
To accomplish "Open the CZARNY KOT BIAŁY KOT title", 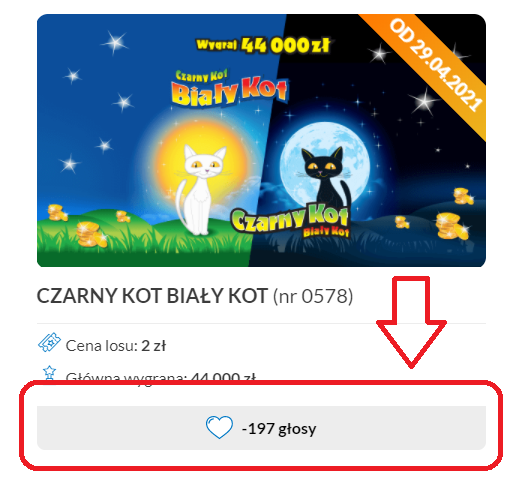I will [x=152, y=296].
